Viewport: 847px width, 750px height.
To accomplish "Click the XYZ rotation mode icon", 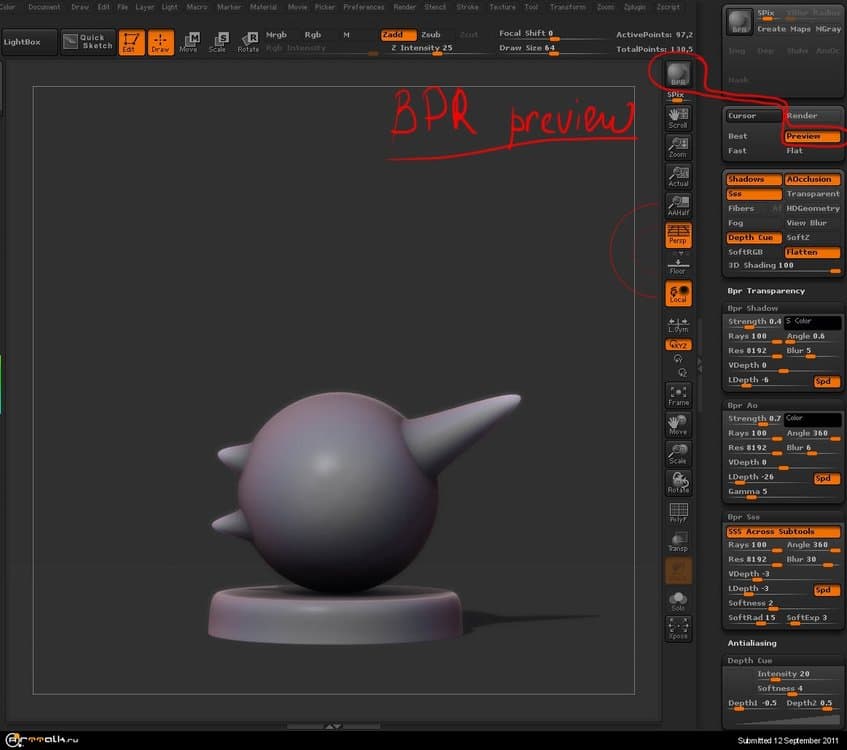I will pyautogui.click(x=678, y=345).
